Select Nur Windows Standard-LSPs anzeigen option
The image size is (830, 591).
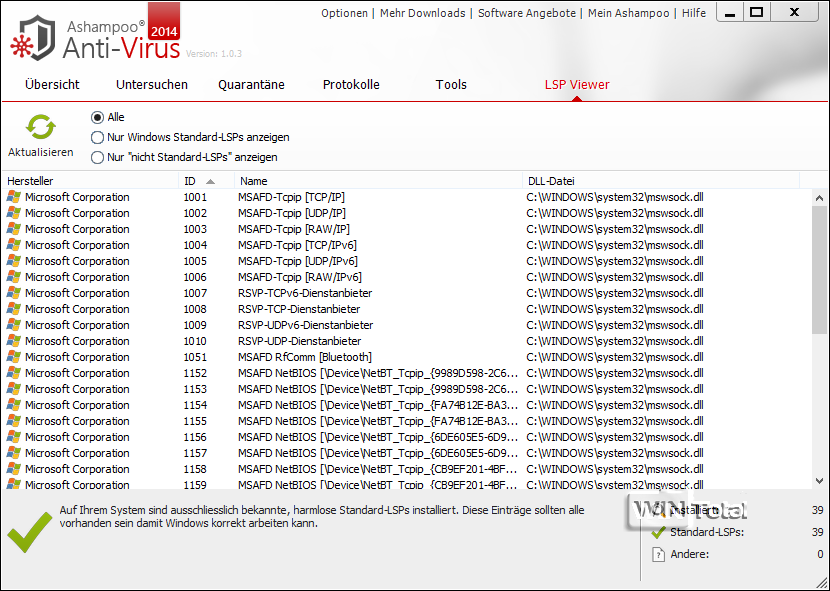tap(97, 138)
